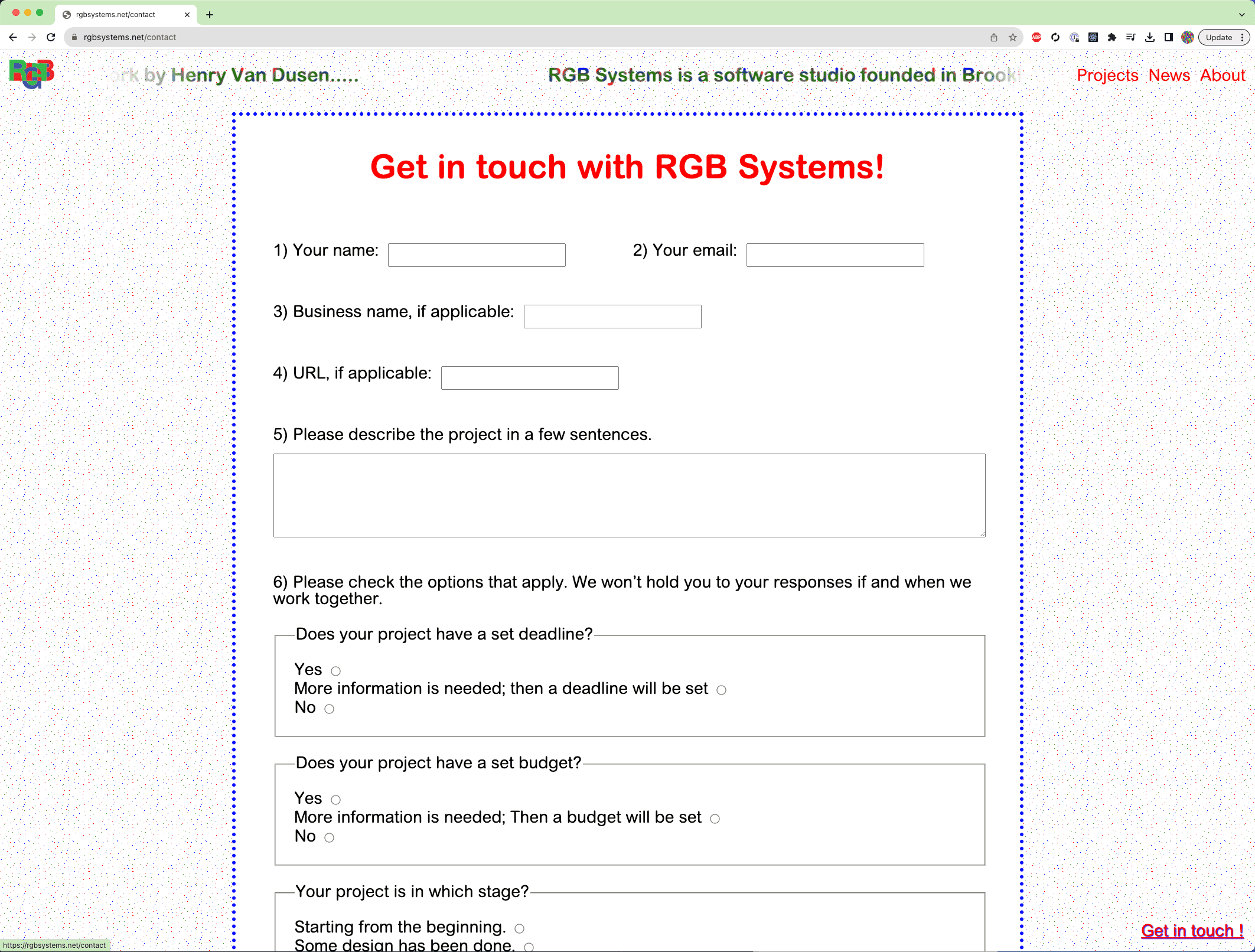Open the browser downloads icon

1149,37
